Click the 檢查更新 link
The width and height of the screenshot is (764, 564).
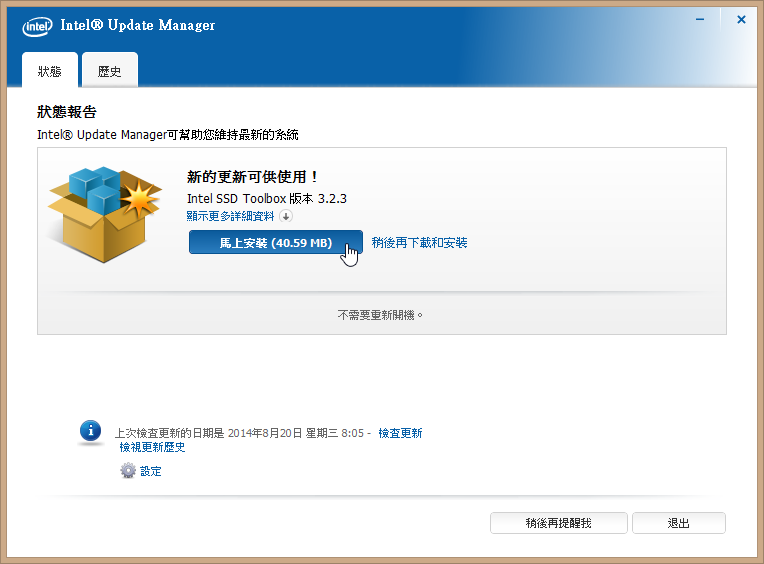click(x=400, y=433)
